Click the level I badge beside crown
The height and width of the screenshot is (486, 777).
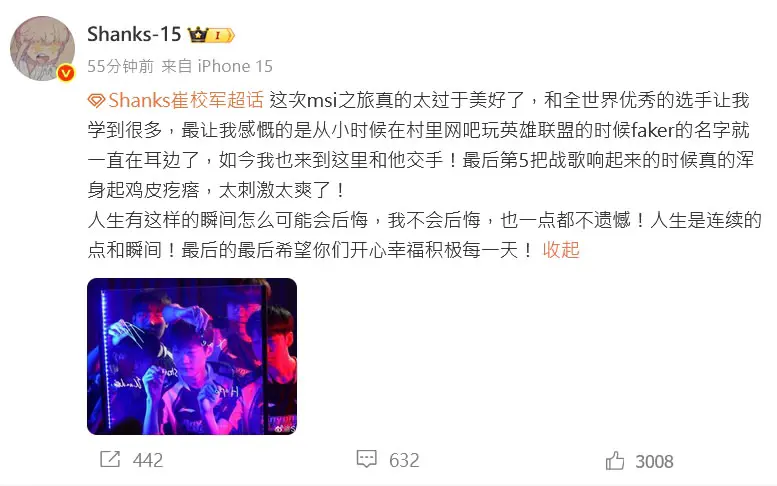click(221, 36)
